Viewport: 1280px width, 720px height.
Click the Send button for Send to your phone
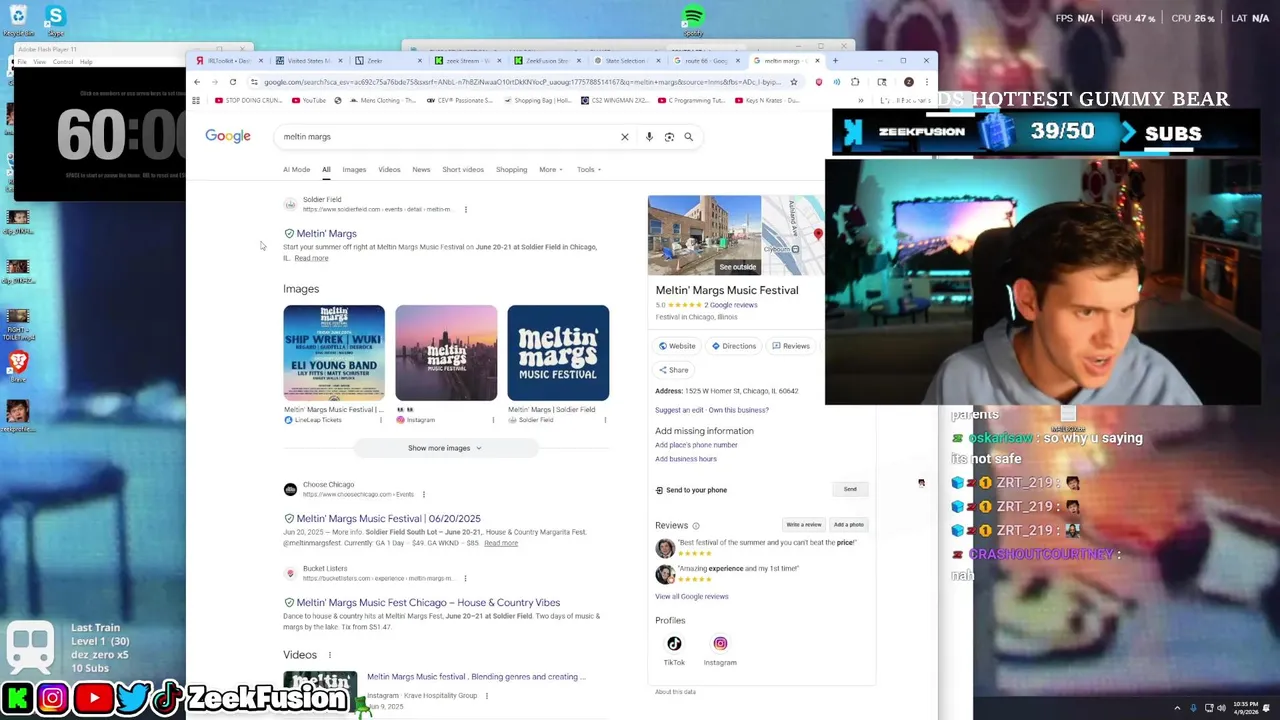850,489
